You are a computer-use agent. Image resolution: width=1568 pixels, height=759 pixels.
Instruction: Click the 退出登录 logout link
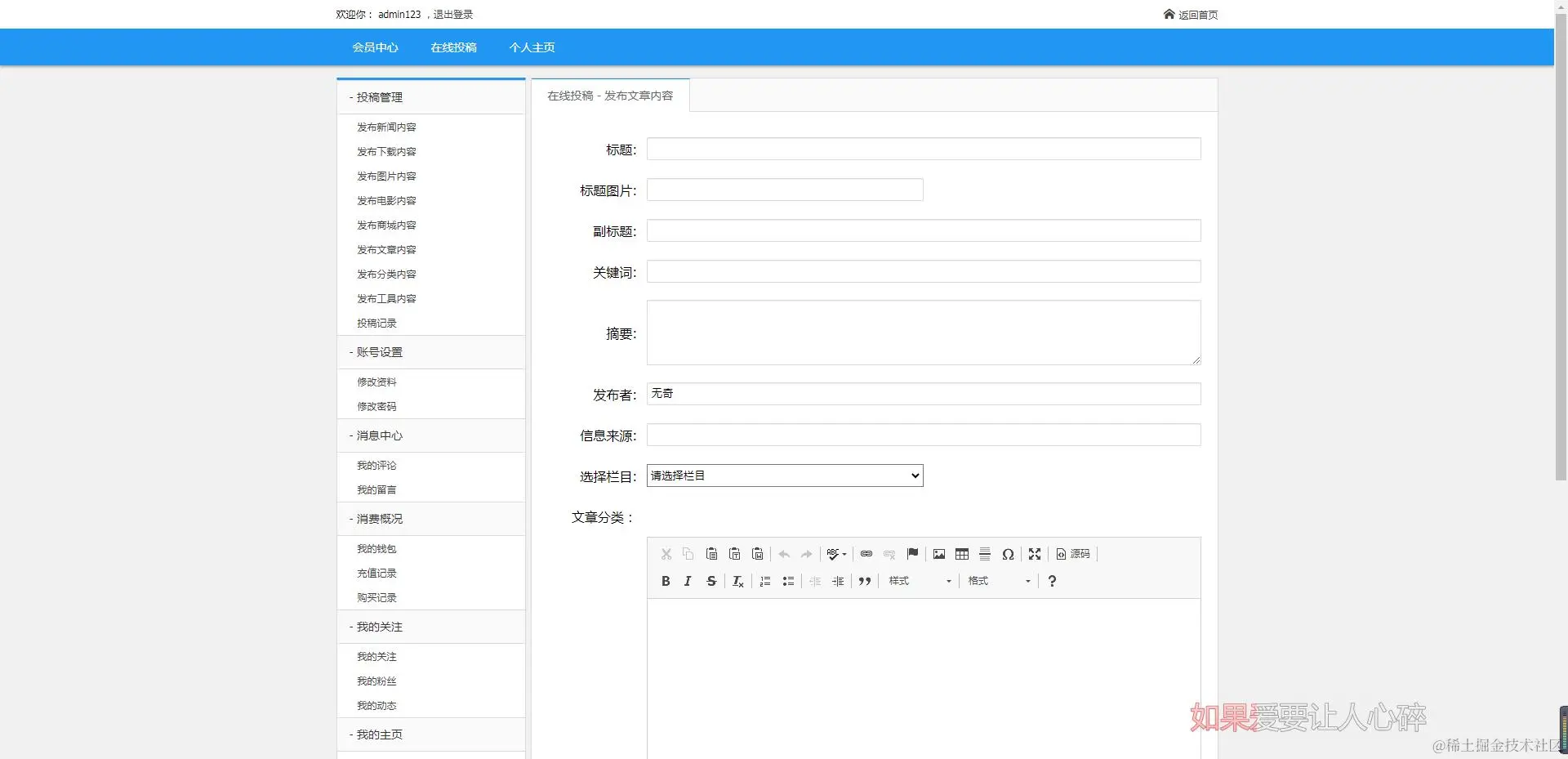click(454, 14)
